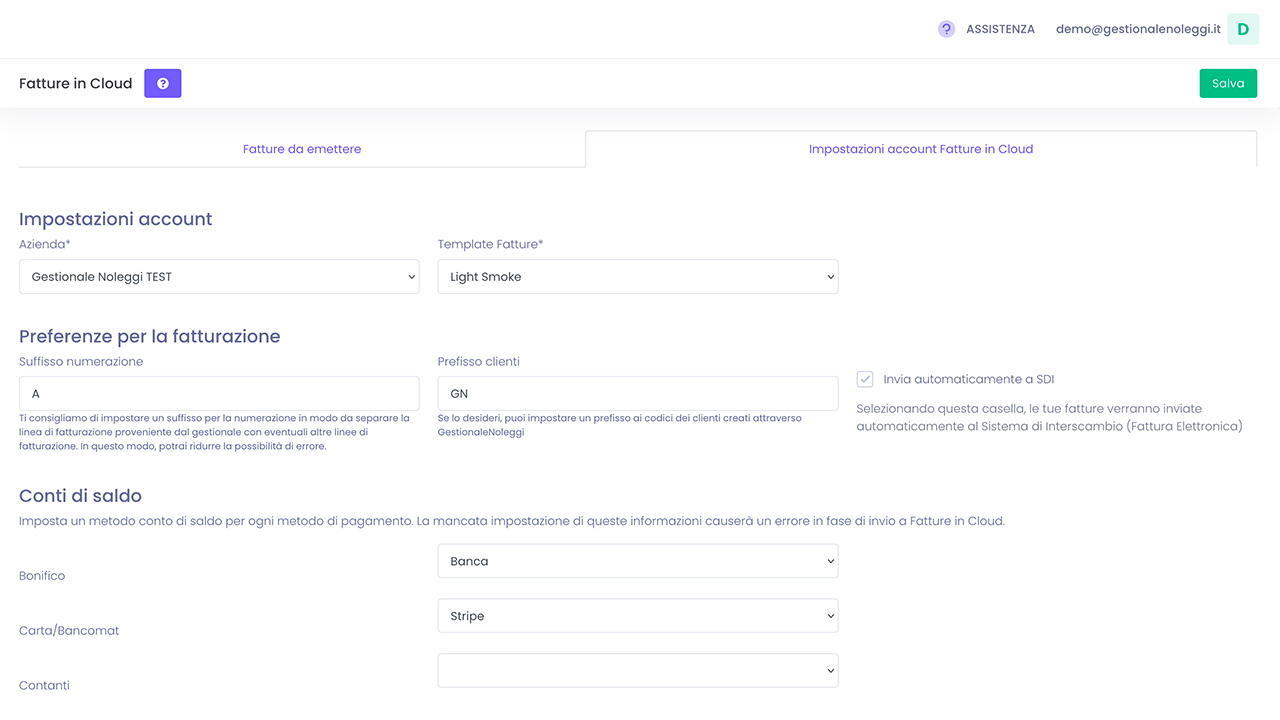Click the Conti di saldo heading
The width and height of the screenshot is (1280, 720).
pyautogui.click(x=80, y=495)
